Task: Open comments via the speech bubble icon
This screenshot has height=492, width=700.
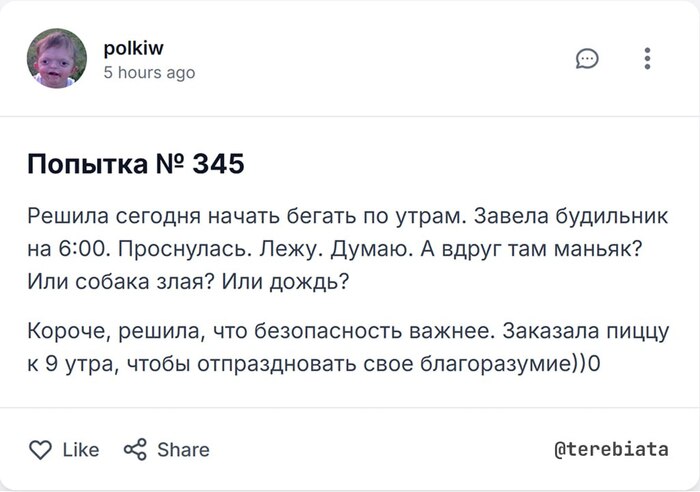Action: click(x=587, y=59)
